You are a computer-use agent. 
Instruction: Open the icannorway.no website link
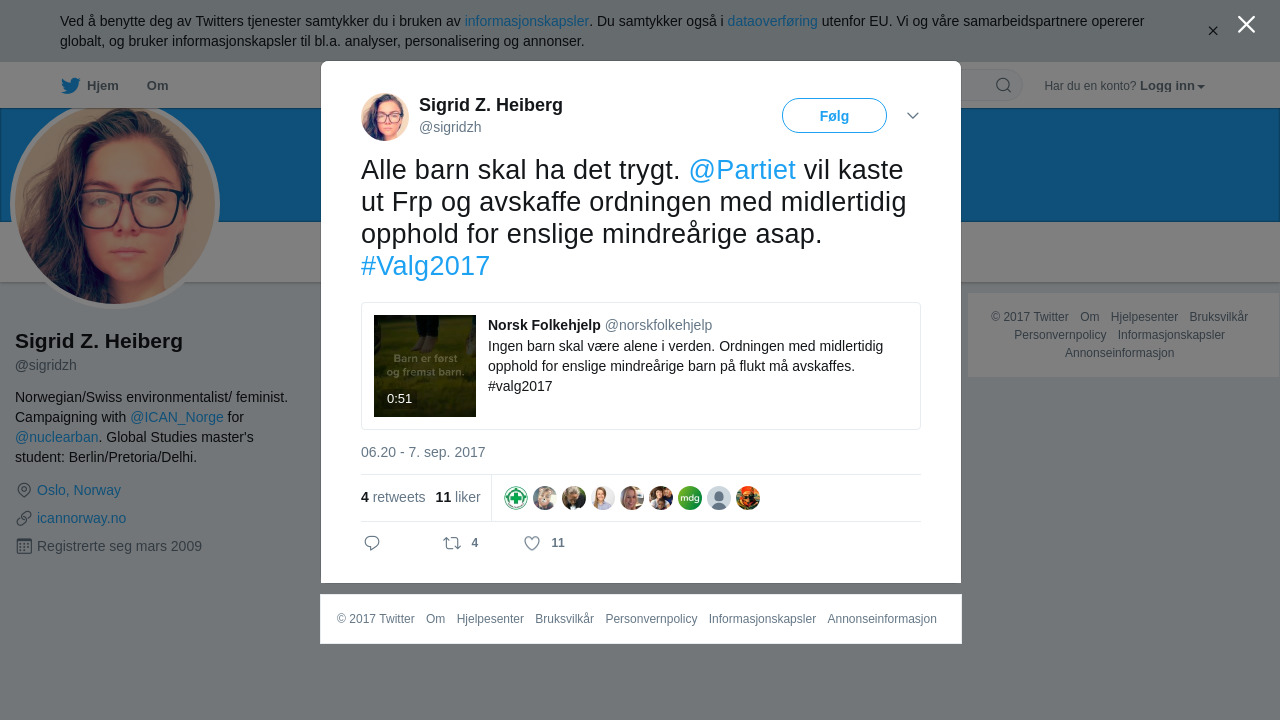point(82,518)
